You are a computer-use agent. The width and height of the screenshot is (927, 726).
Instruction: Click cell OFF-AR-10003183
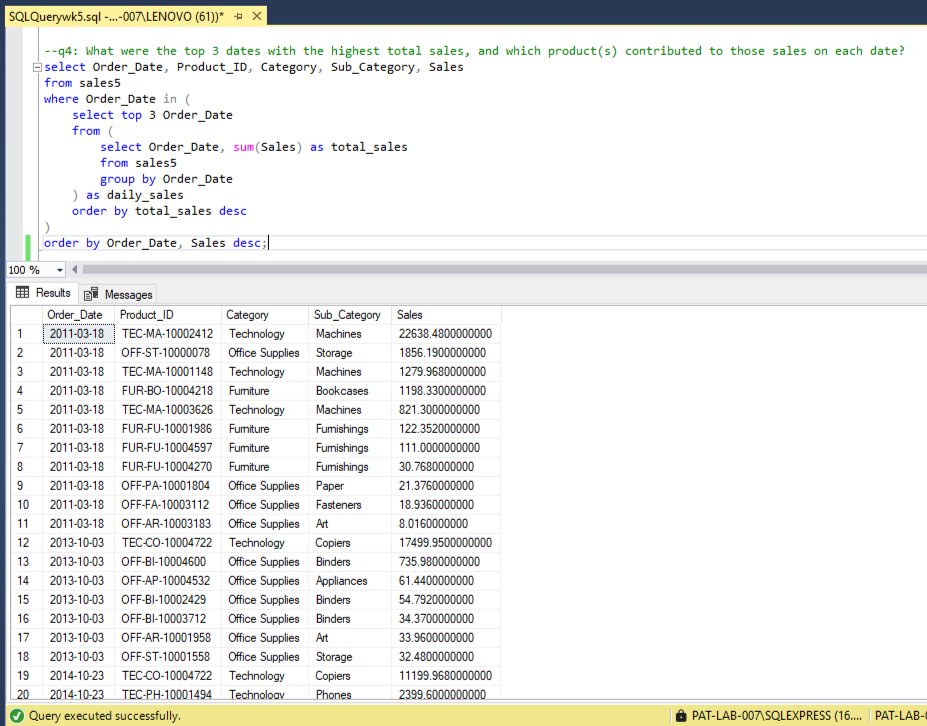[x=167, y=524]
